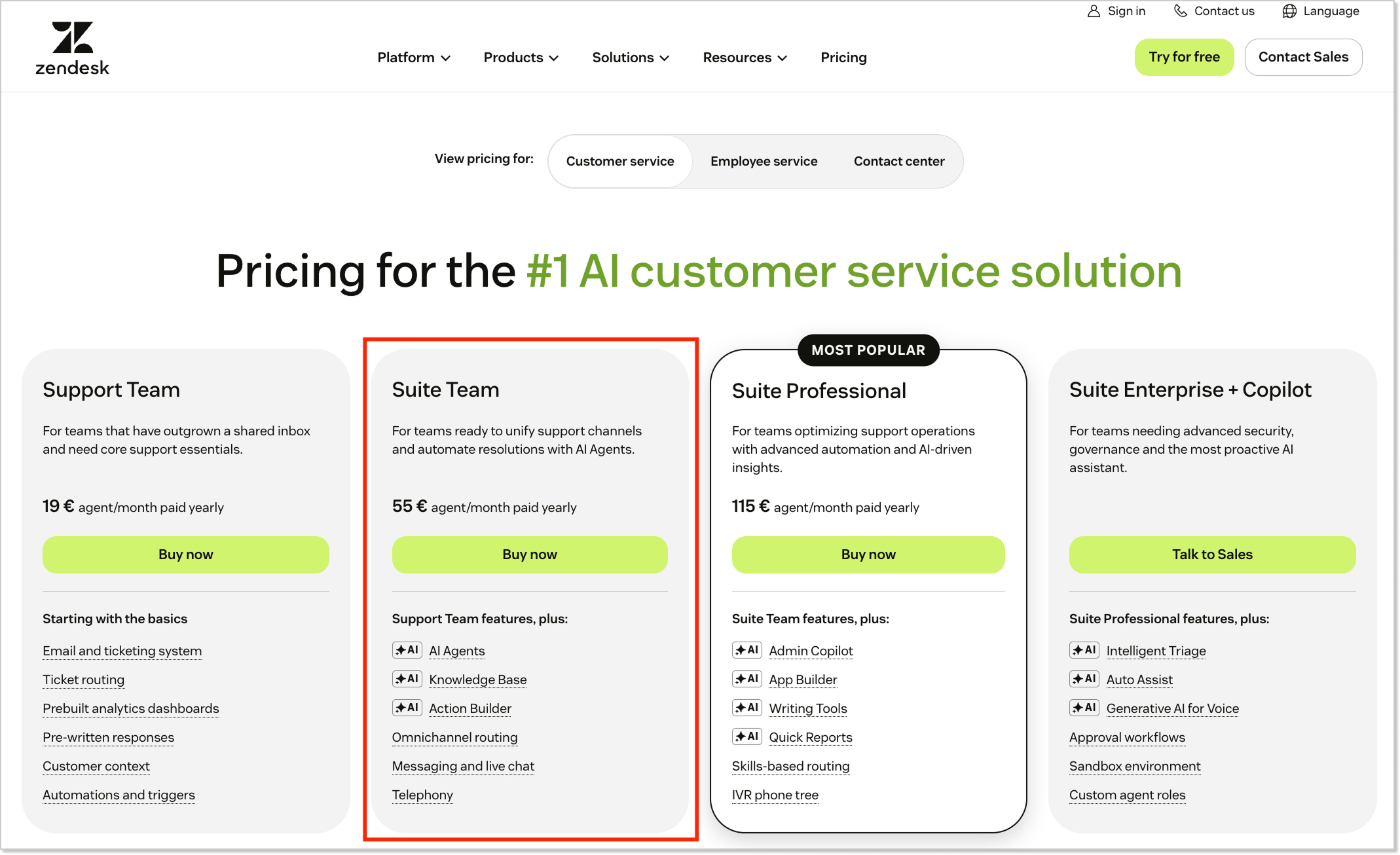Open the Intelligent Triage link
Screen dimensions: 1400x855
(x=1156, y=651)
